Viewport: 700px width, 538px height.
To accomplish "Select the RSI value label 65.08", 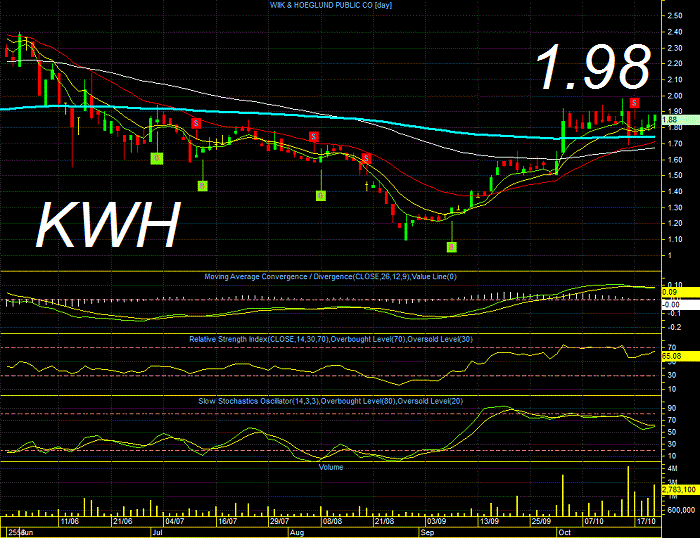I will pyautogui.click(x=679, y=356).
